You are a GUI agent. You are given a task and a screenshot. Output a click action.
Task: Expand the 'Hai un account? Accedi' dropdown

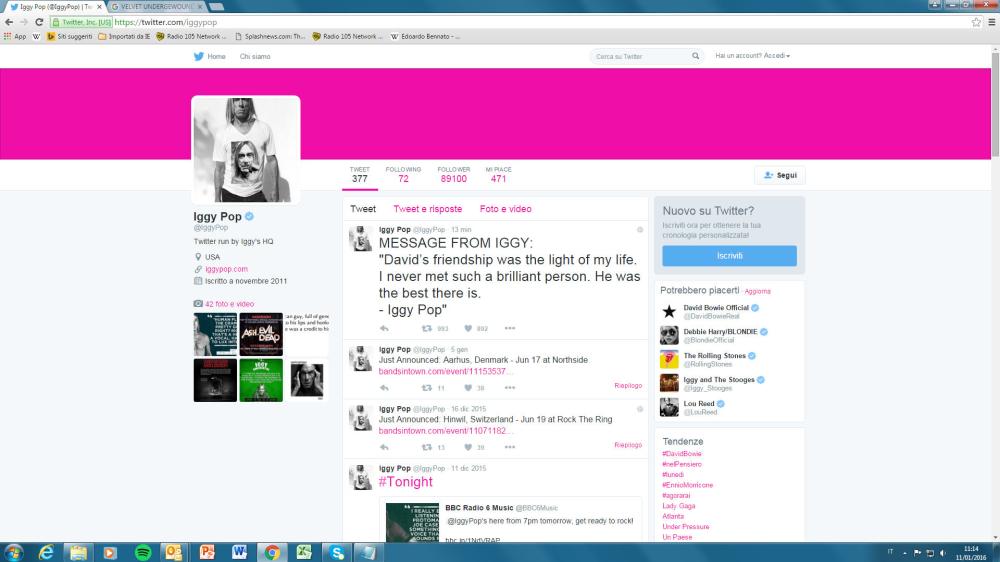click(x=753, y=56)
